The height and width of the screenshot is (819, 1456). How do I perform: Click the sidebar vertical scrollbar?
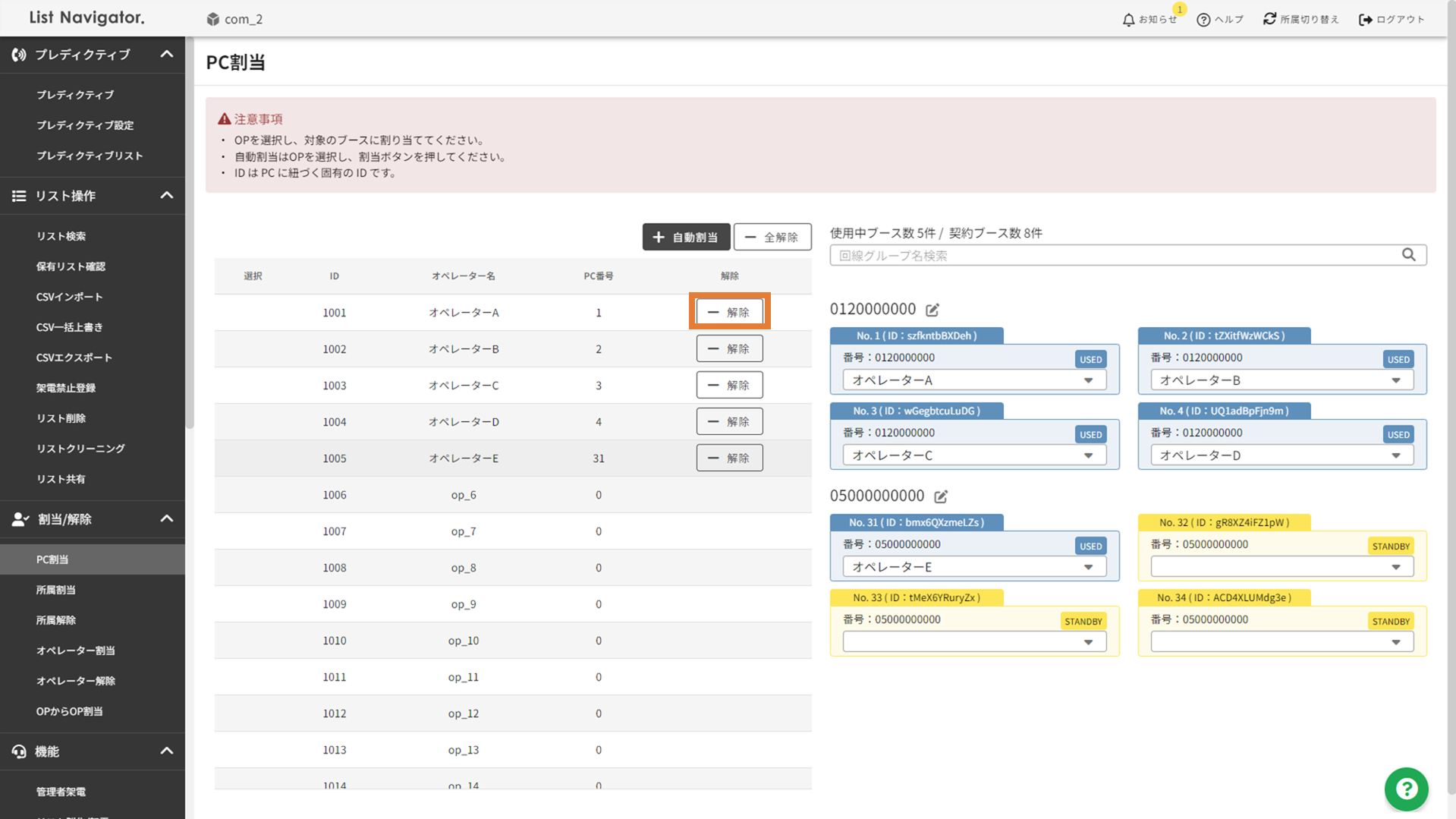point(189,233)
